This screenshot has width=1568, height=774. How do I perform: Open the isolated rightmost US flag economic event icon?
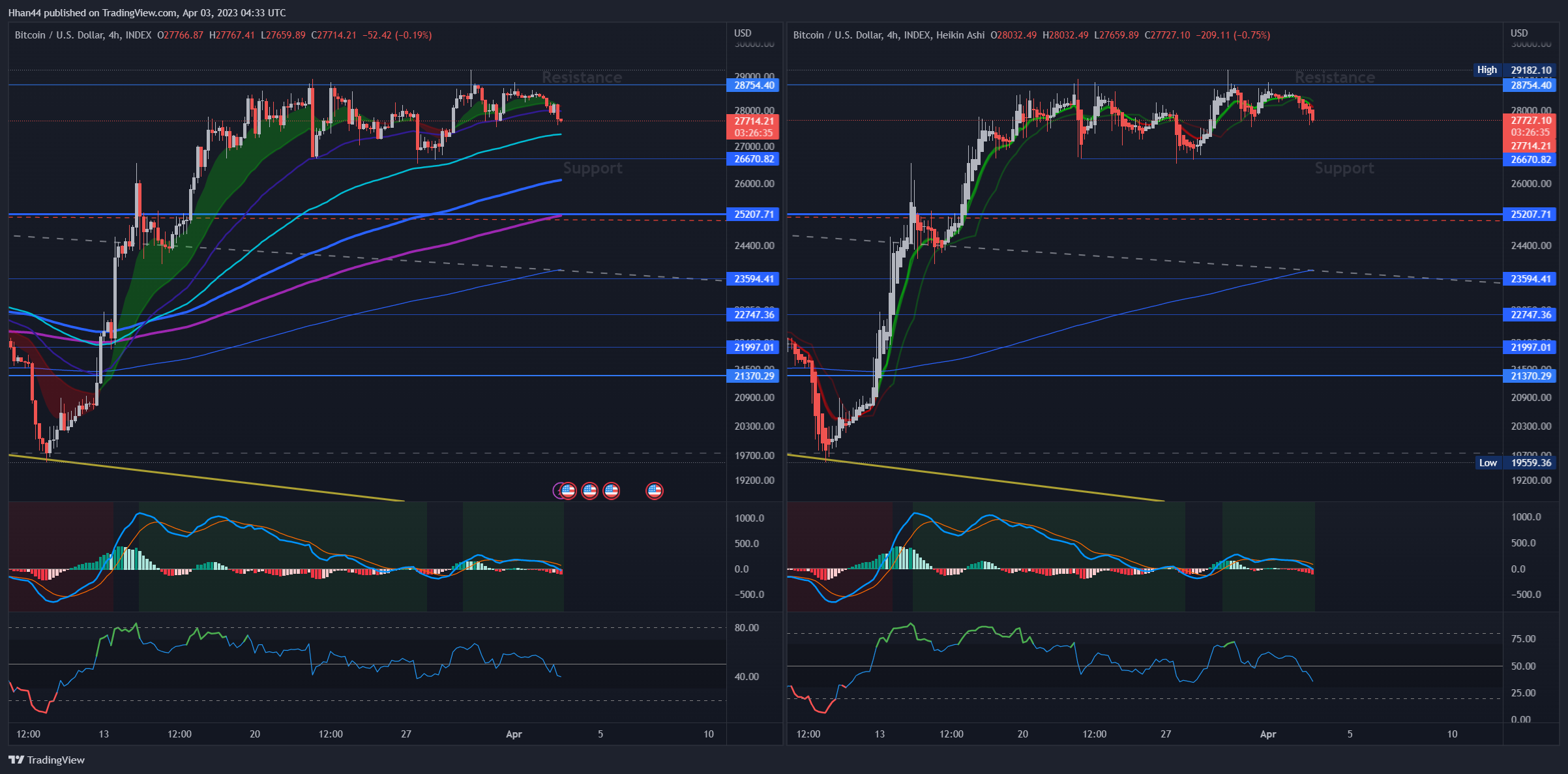(654, 490)
